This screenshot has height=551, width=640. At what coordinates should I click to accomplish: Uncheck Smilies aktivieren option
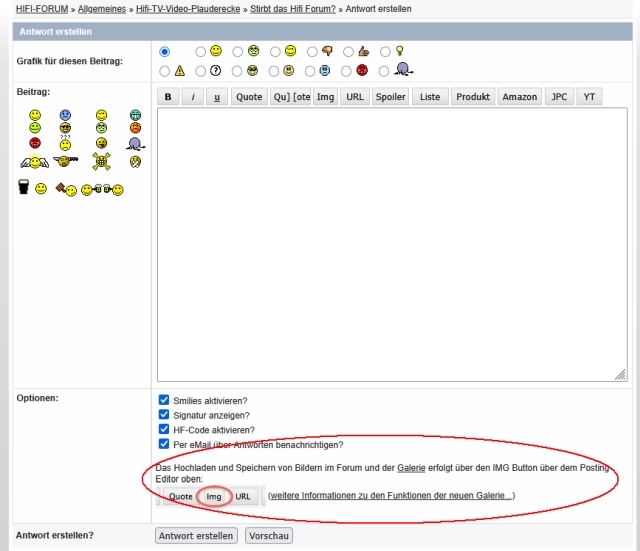[164, 400]
